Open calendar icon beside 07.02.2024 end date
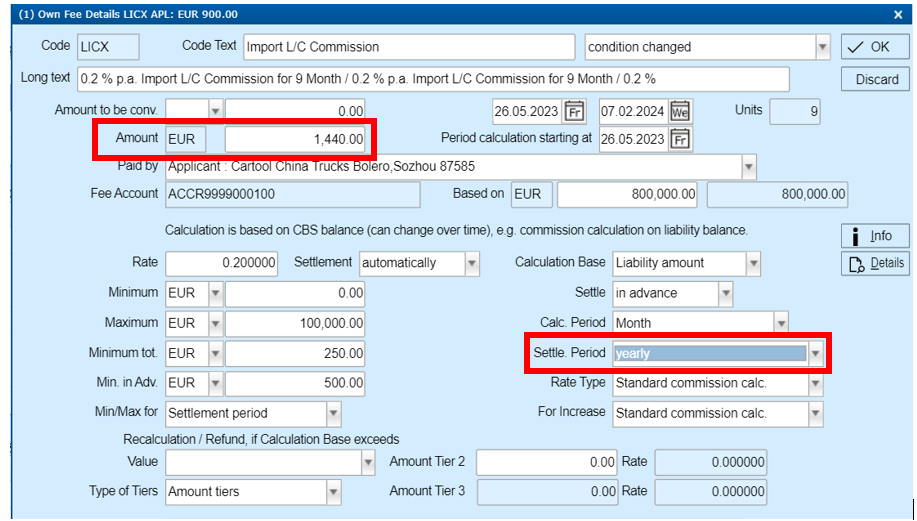917x521 pixels. pyautogui.click(x=680, y=111)
